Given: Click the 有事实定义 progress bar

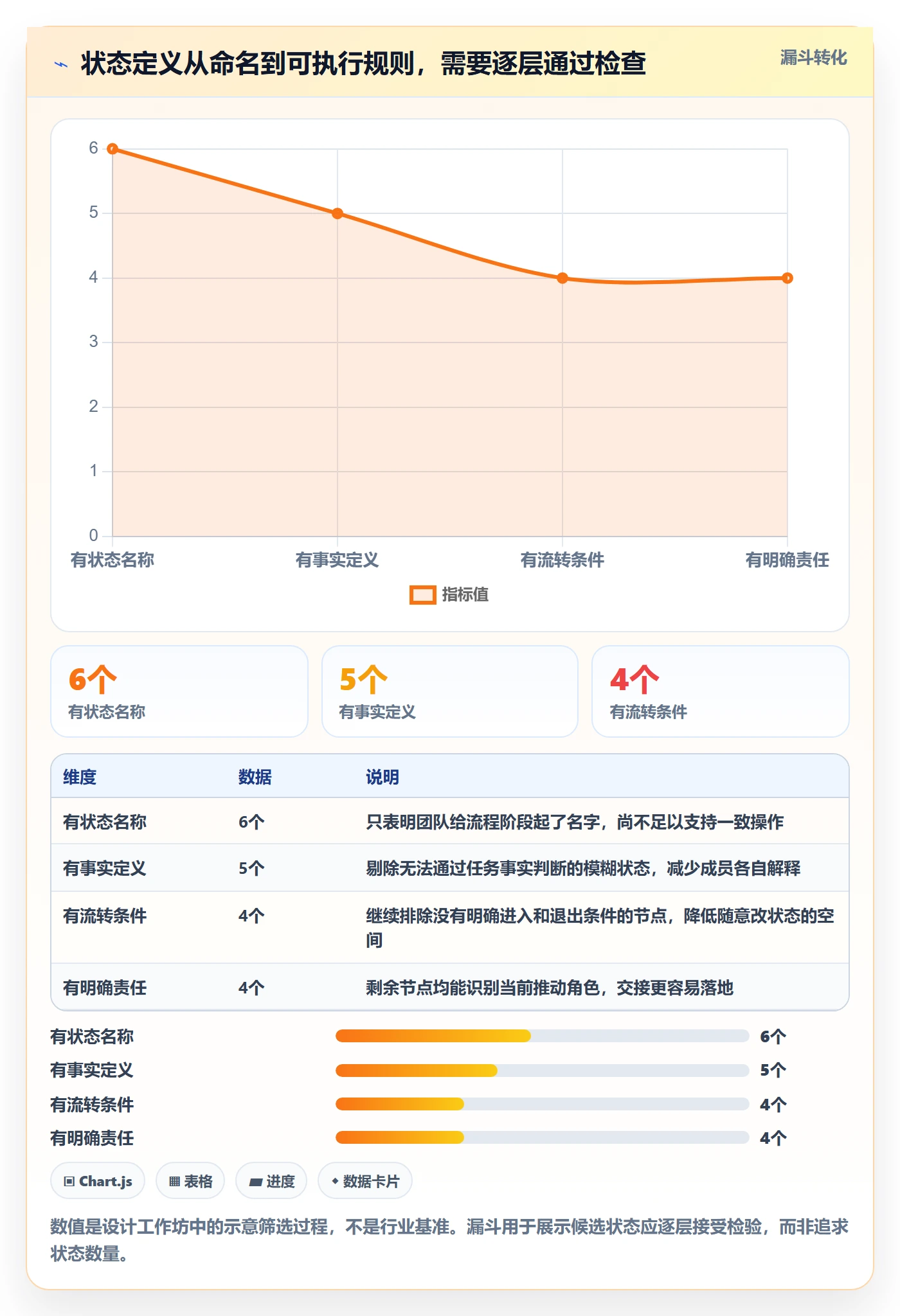Looking at the screenshot, I should coord(542,1071).
